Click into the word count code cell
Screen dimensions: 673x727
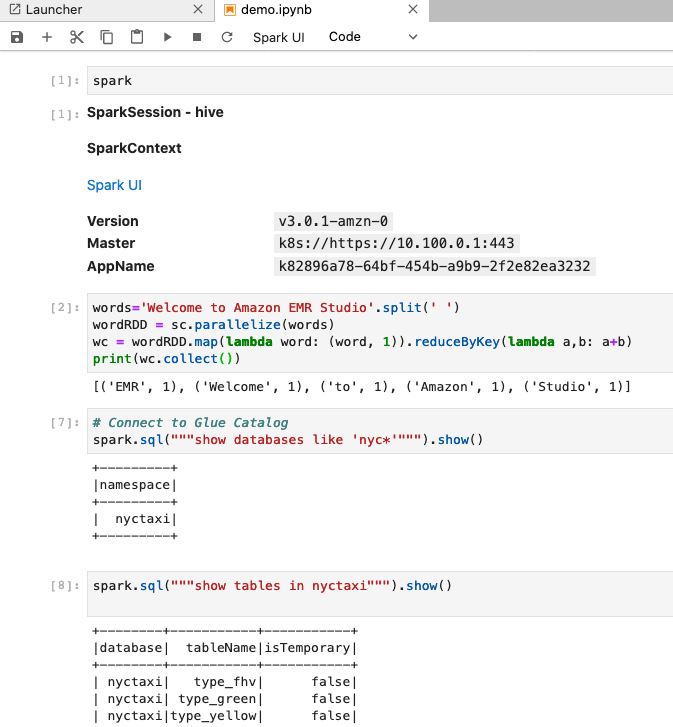[380, 333]
